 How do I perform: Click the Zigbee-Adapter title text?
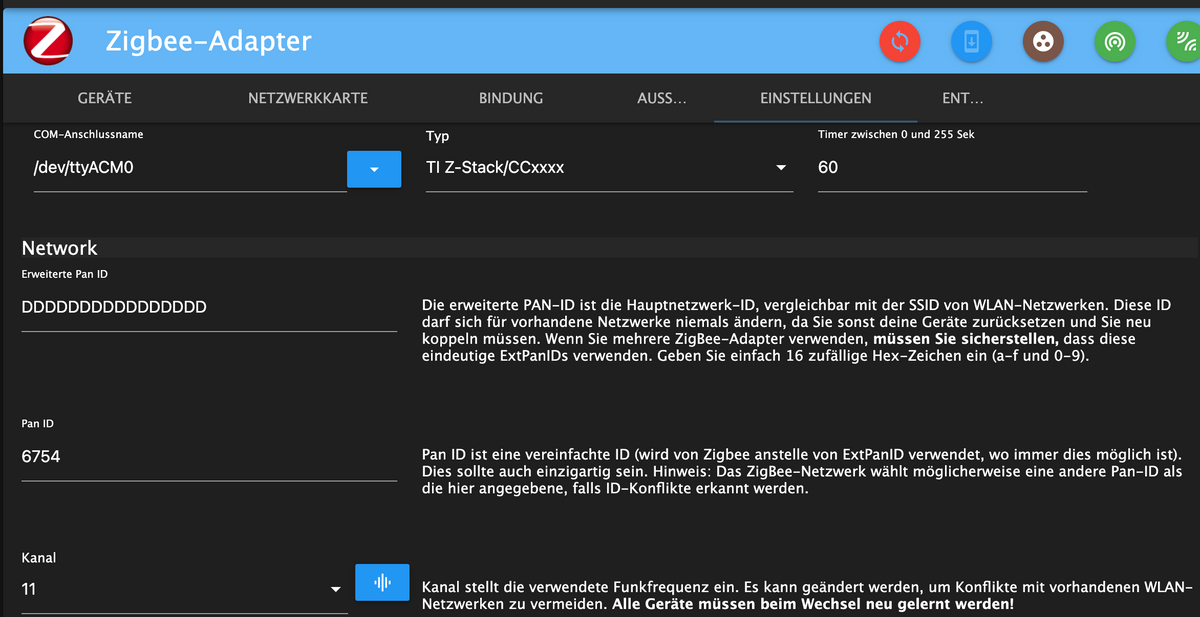[209, 41]
